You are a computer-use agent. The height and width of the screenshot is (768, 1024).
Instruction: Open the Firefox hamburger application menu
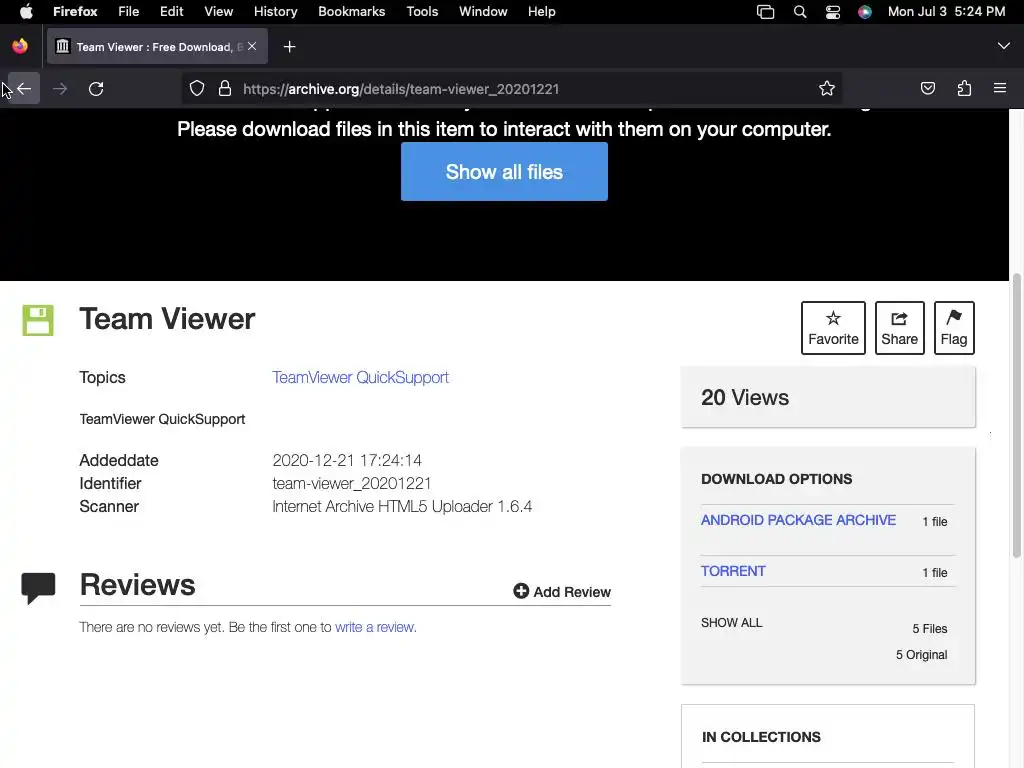pos(999,88)
